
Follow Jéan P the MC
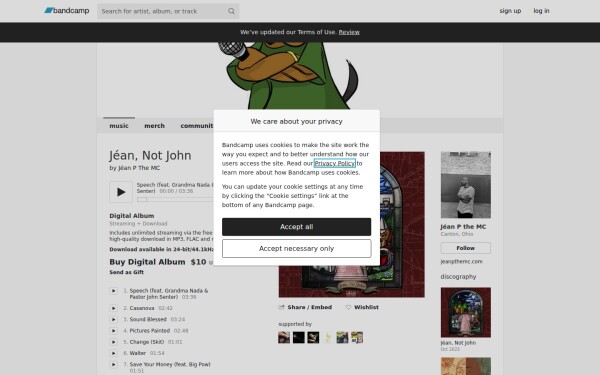[x=466, y=248]
